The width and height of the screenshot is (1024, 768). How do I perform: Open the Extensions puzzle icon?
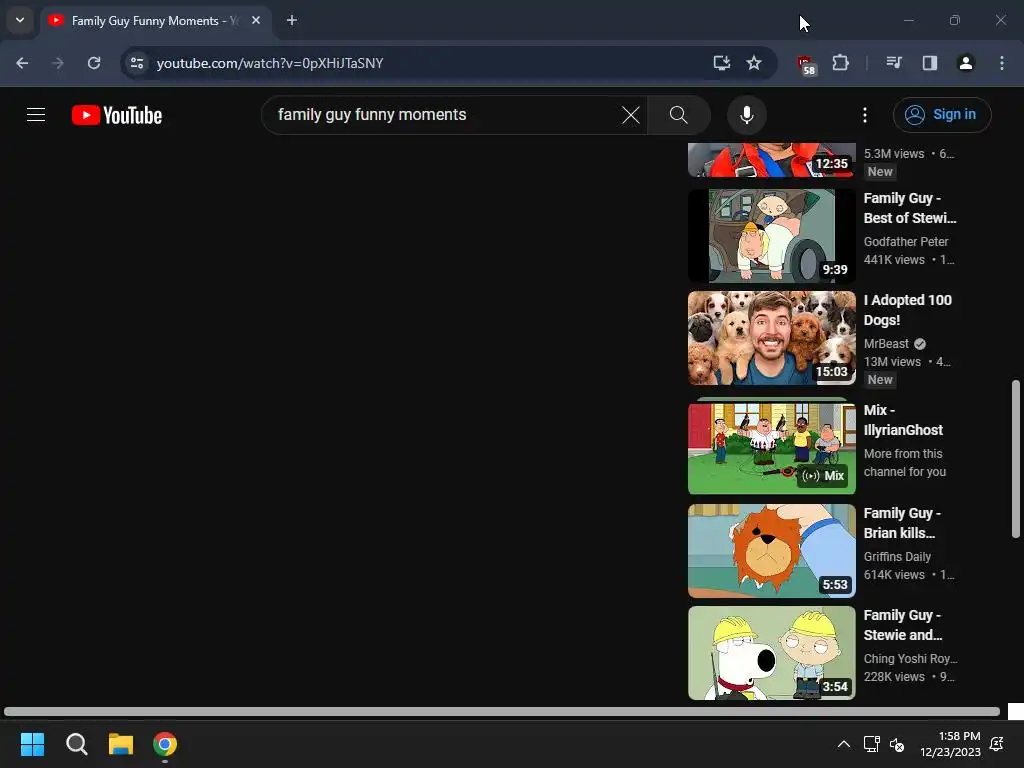(840, 63)
